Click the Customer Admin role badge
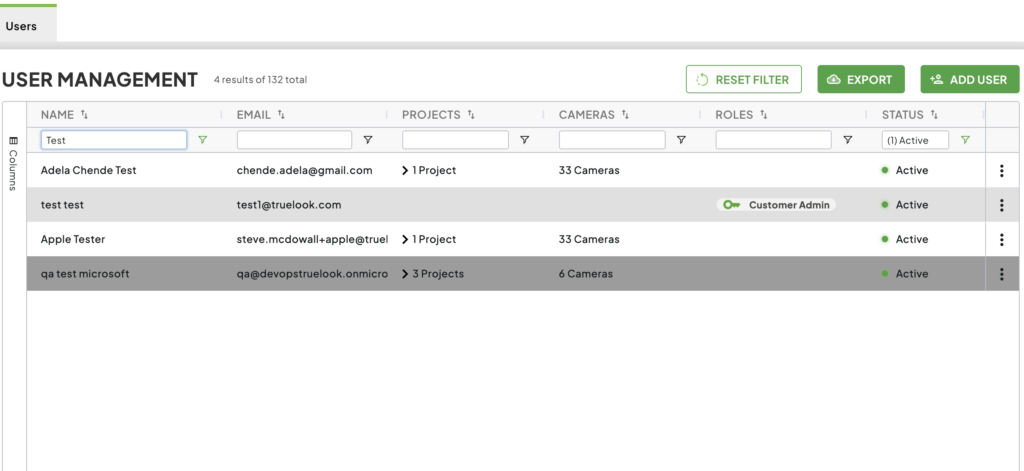Viewport: 1024px width, 471px height. pyautogui.click(x=776, y=205)
